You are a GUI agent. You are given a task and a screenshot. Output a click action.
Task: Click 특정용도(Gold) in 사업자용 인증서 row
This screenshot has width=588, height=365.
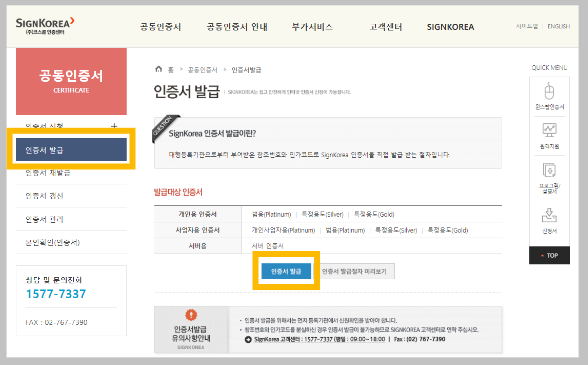(x=448, y=230)
